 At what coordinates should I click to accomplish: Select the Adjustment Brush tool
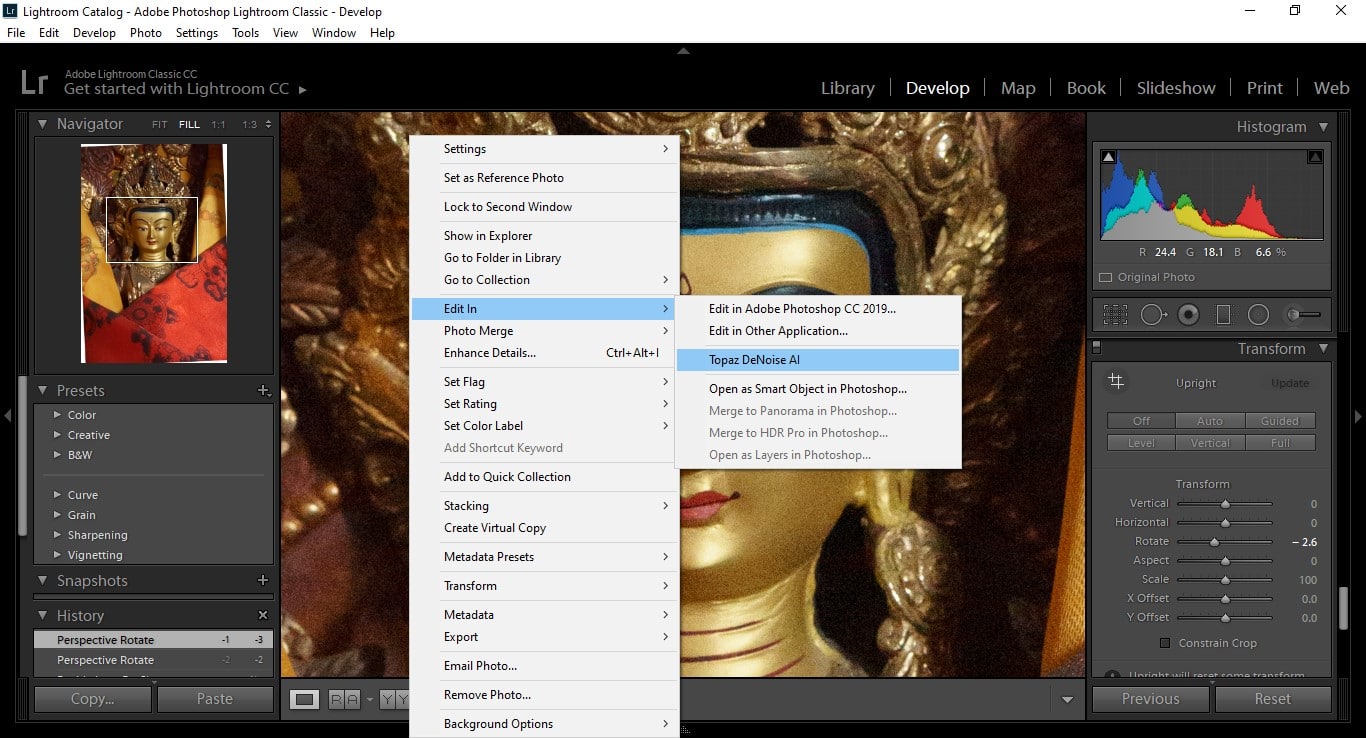[x=1302, y=314]
